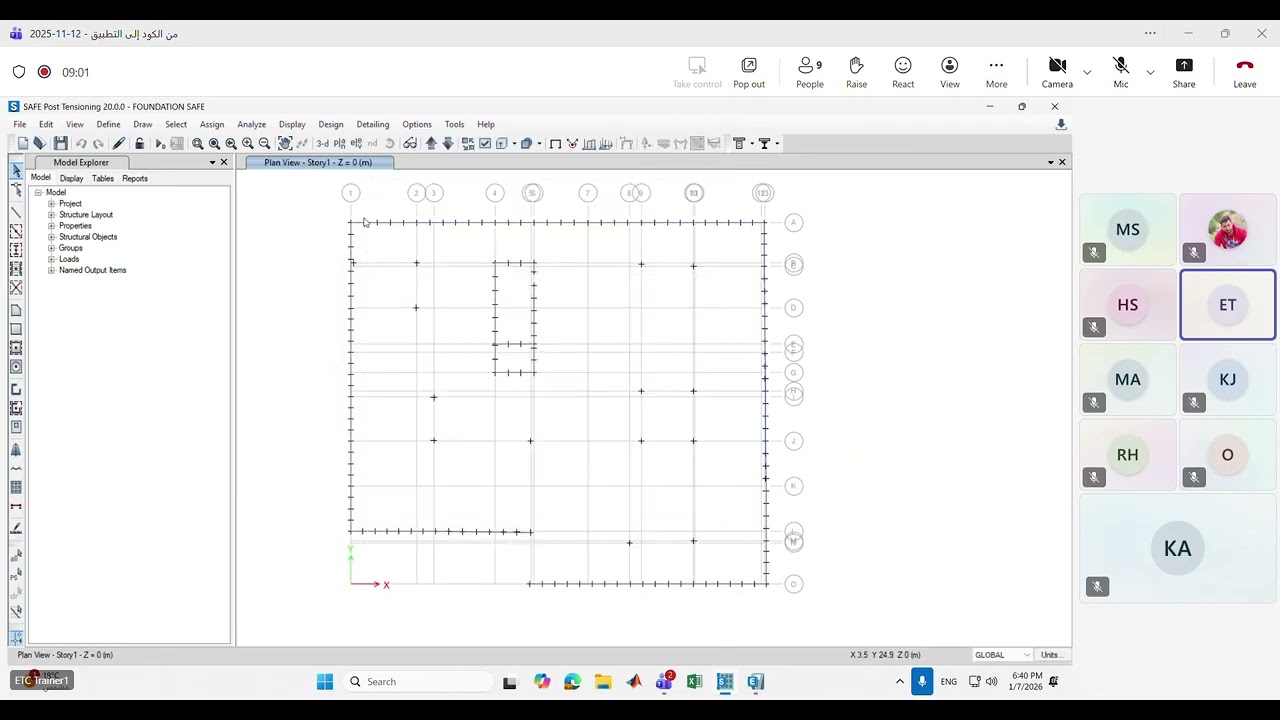Expand the Structural Objects tree node
This screenshot has width=1280, height=720.
point(51,237)
